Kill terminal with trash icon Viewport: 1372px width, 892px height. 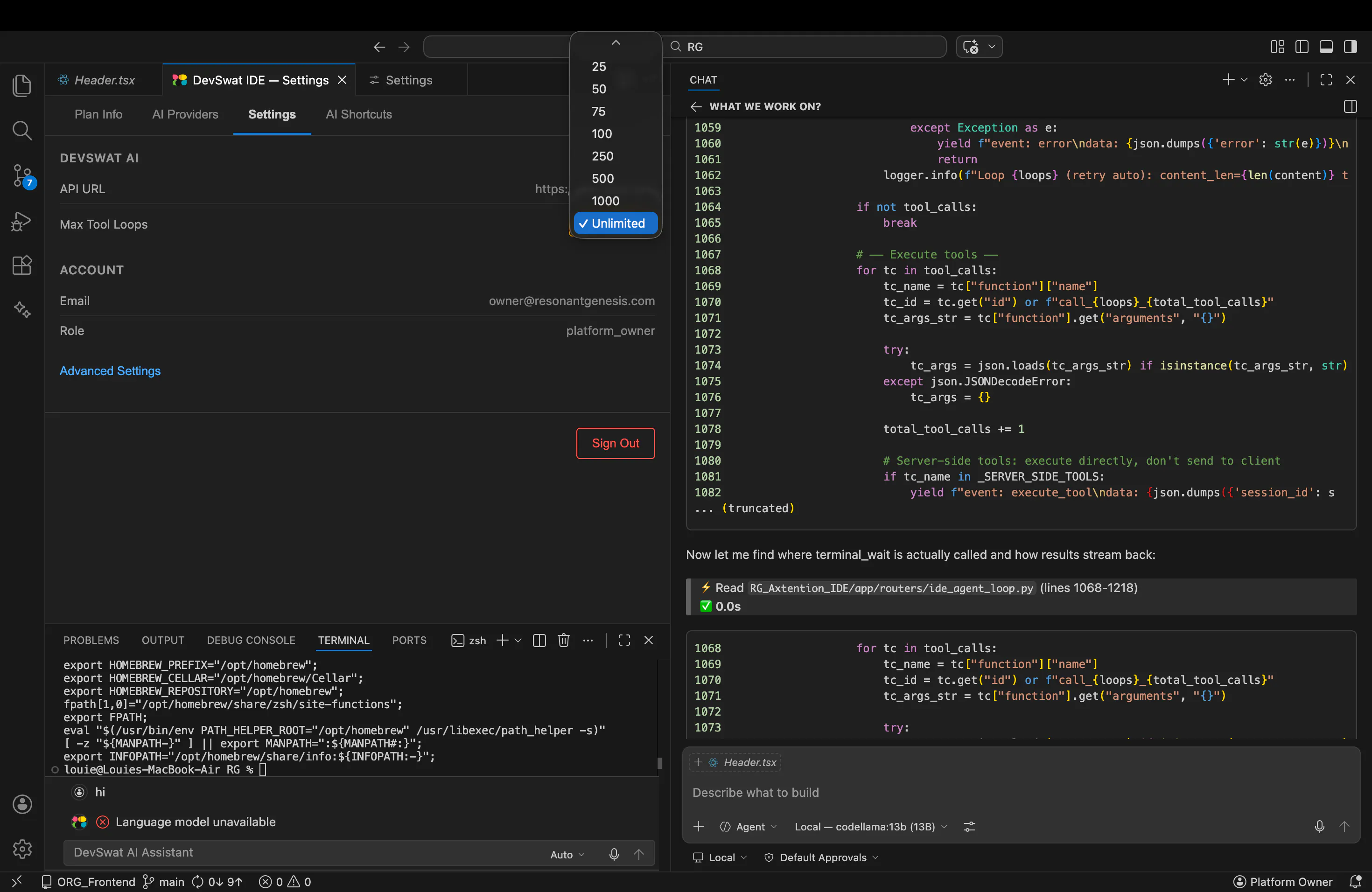click(563, 640)
